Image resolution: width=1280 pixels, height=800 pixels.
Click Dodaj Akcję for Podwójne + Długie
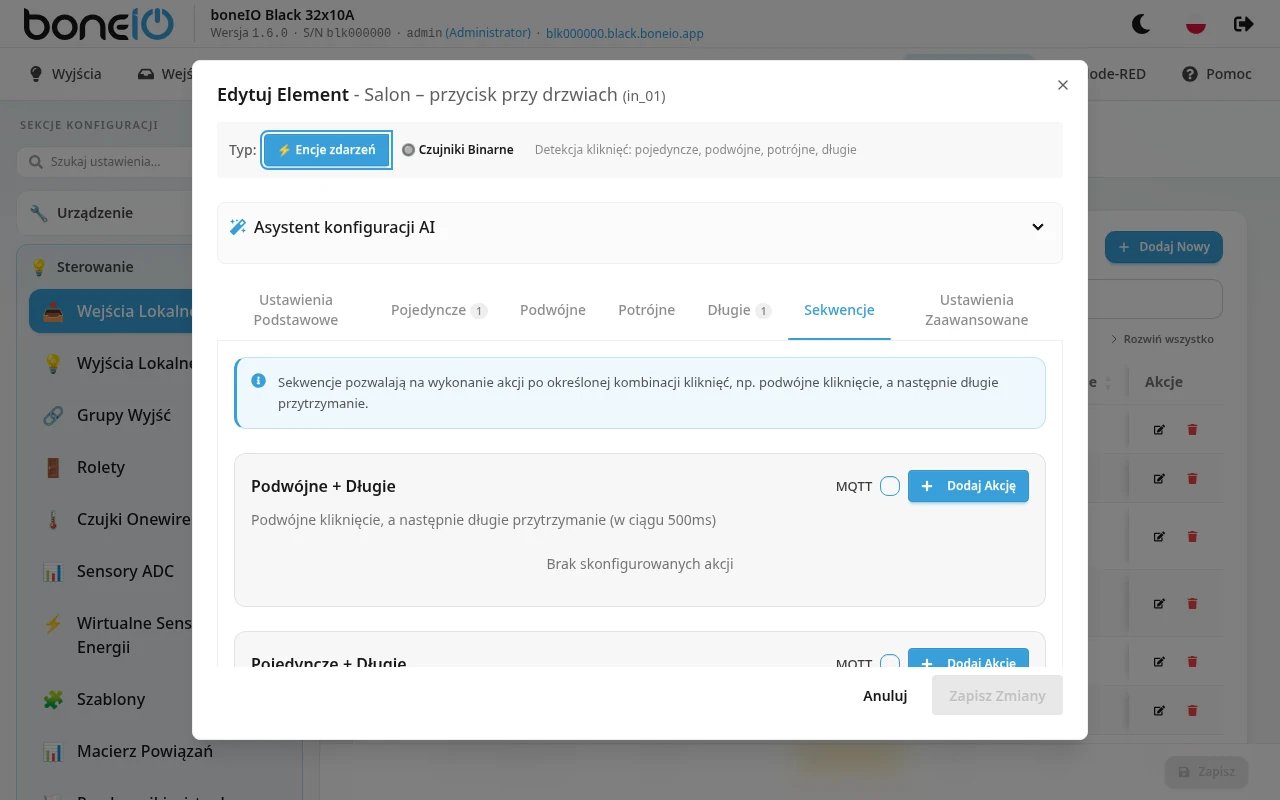968,486
